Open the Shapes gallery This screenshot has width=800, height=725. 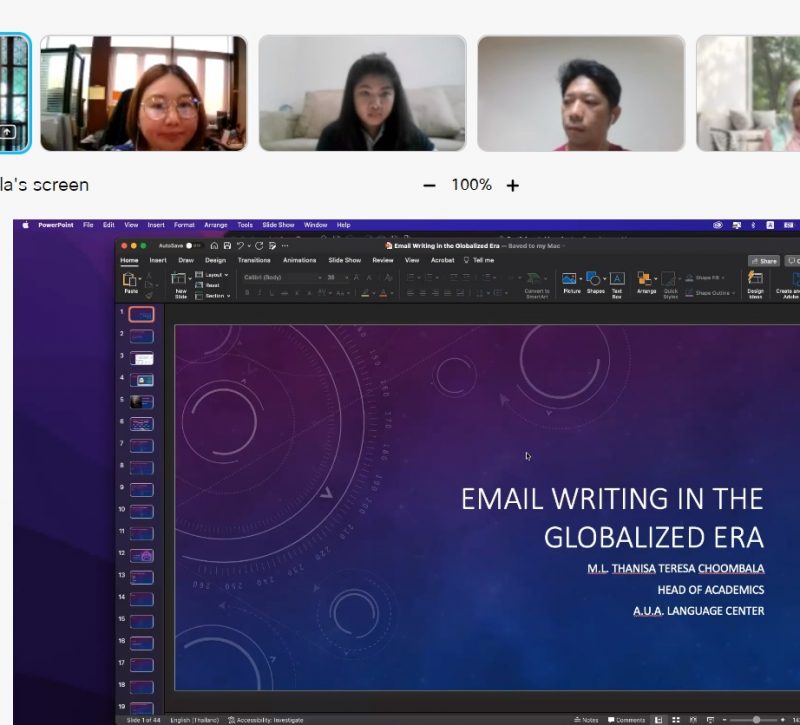point(593,279)
